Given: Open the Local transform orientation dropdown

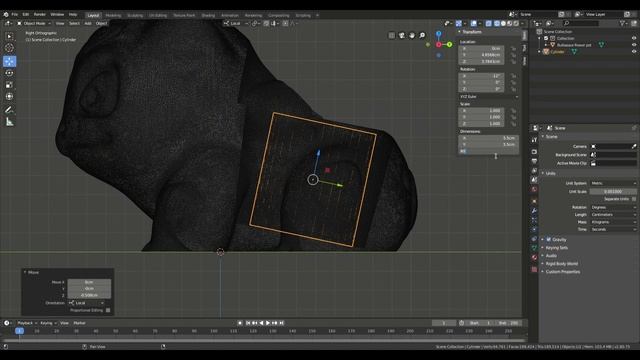Looking at the screenshot, I should click(235, 23).
